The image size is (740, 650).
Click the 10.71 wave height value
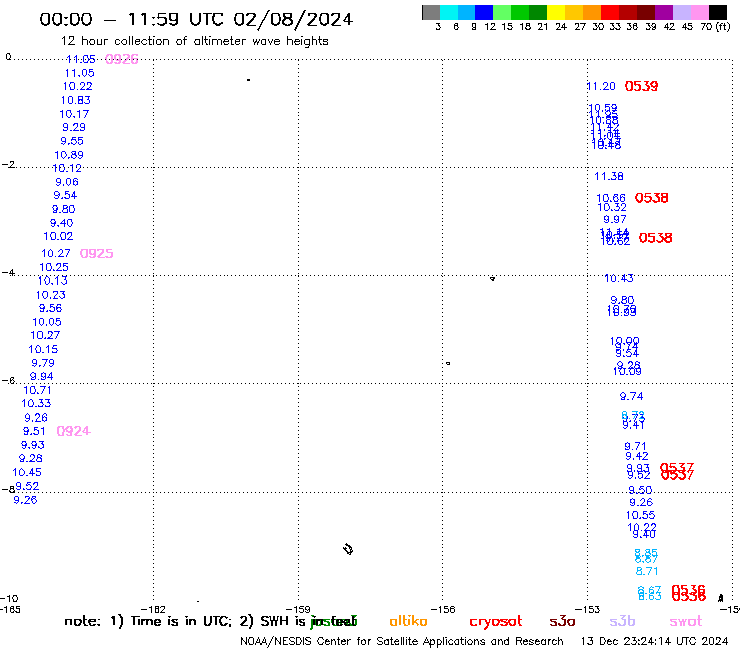(37, 390)
